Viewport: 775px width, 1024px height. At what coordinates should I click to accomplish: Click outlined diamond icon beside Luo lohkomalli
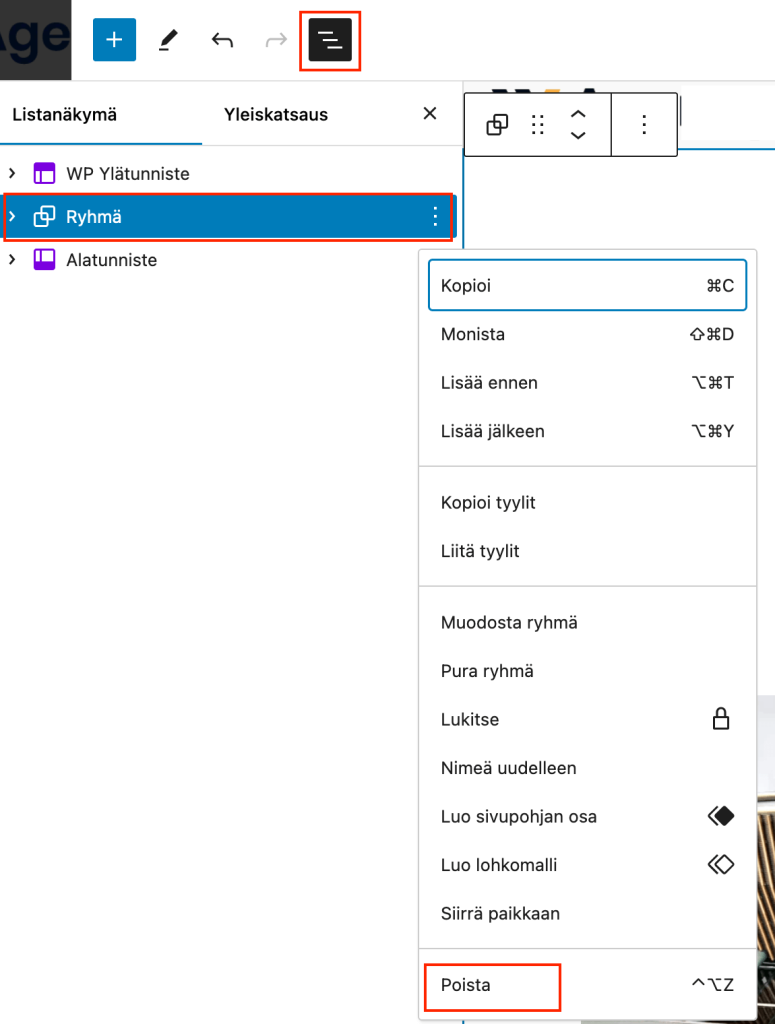[721, 864]
